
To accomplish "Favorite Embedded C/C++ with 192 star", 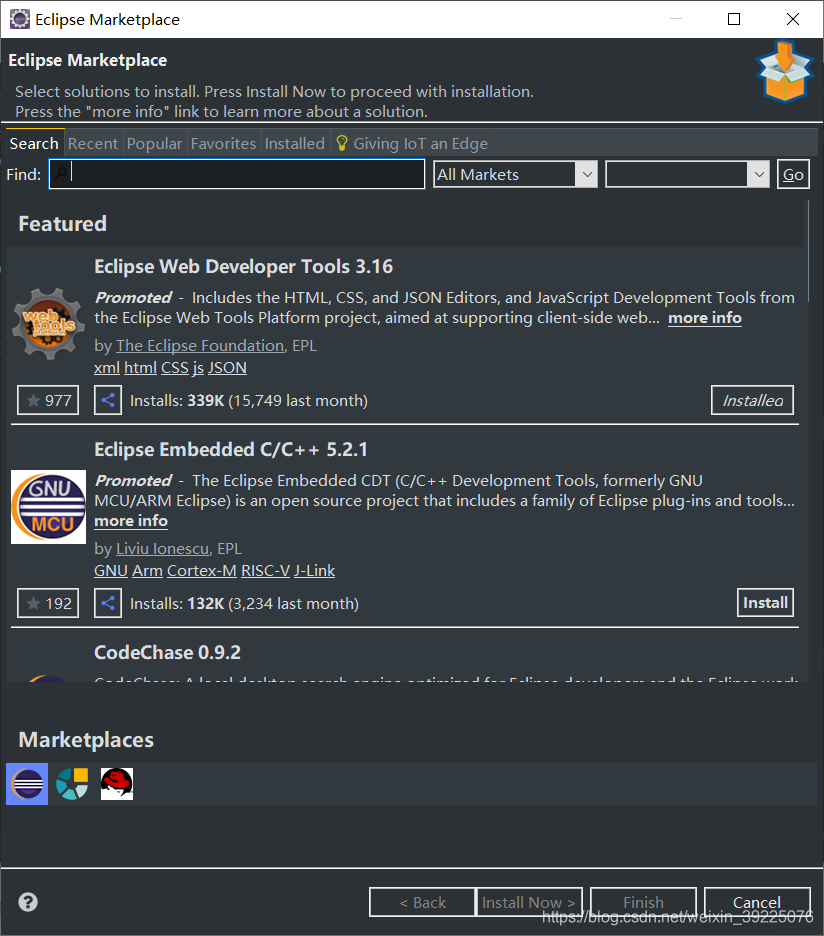I will (48, 603).
